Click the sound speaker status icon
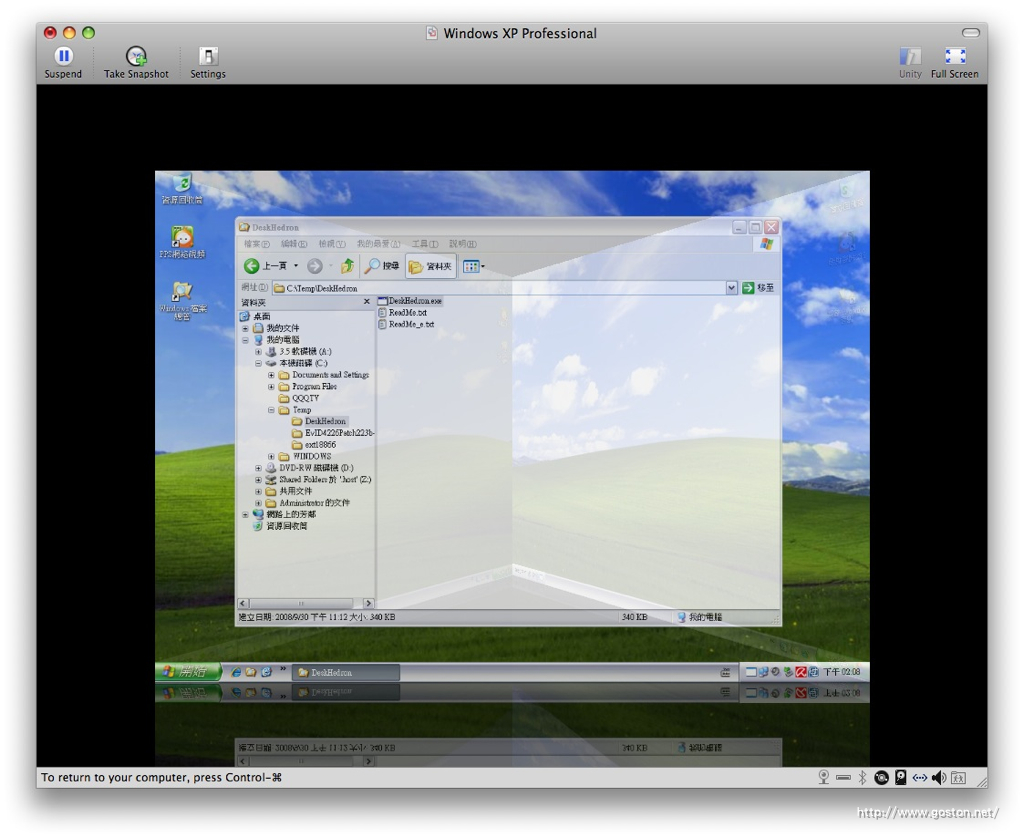 (x=939, y=777)
